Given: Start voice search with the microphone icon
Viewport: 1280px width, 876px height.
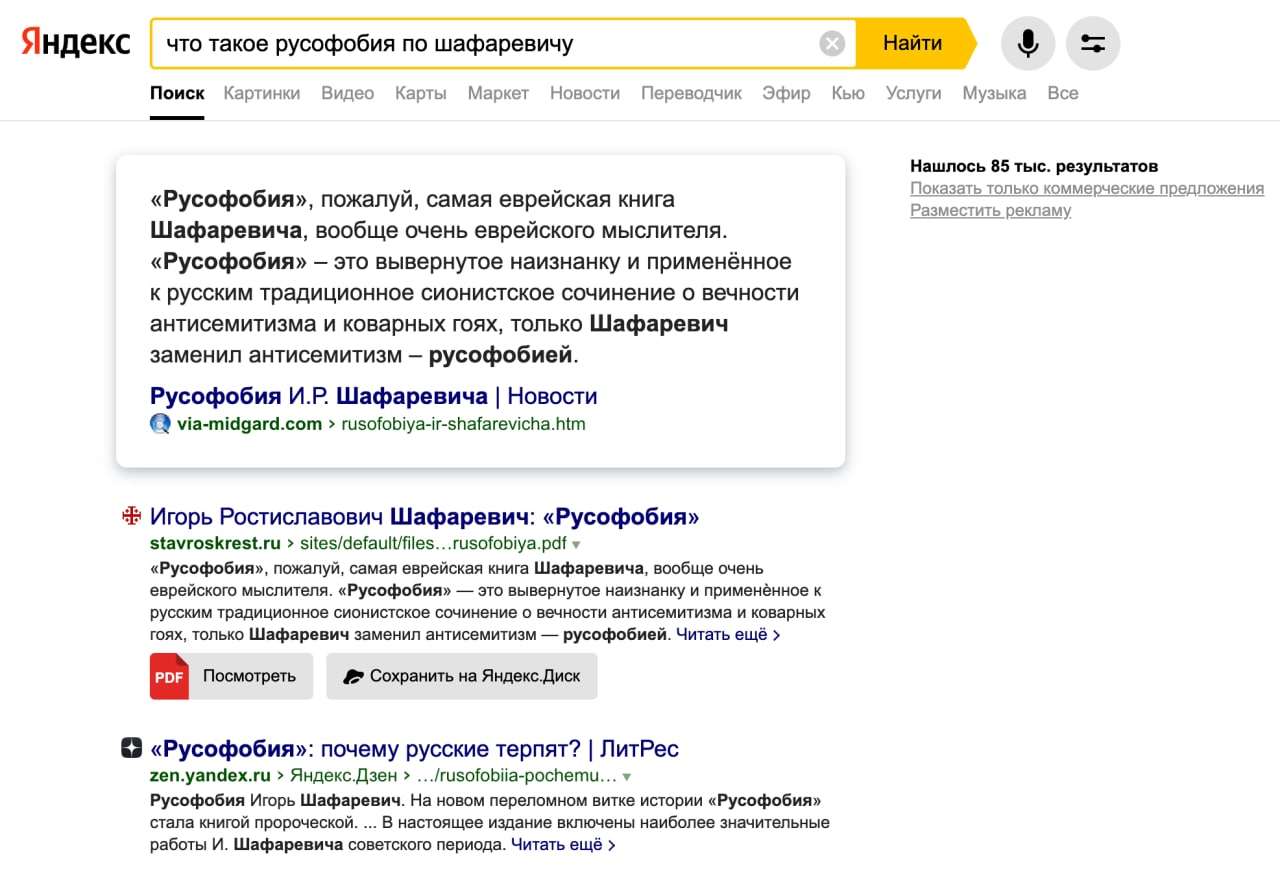Looking at the screenshot, I should pyautogui.click(x=1027, y=43).
